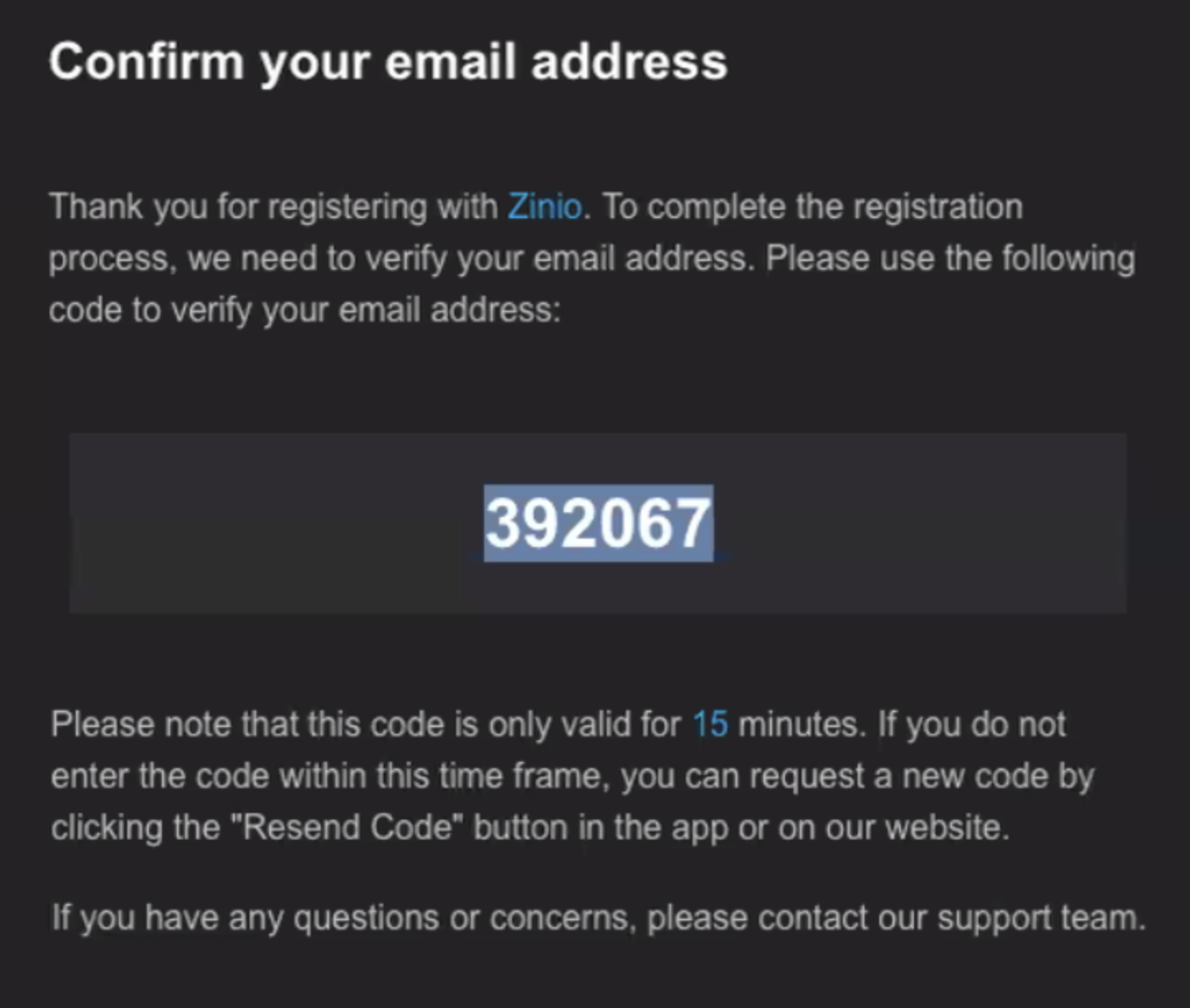Viewport: 1190px width, 1008px height.
Task: Click the line "code to verify your email address:"
Action: (305, 311)
